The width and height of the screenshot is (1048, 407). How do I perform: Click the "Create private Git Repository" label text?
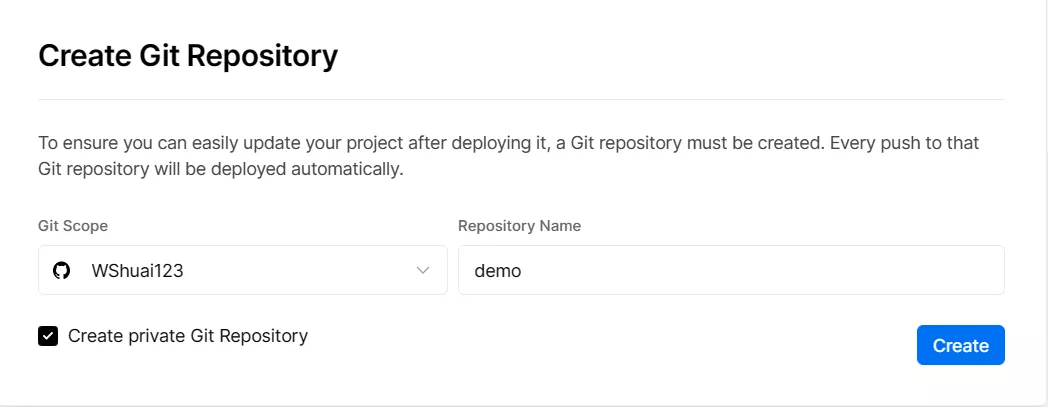(188, 335)
